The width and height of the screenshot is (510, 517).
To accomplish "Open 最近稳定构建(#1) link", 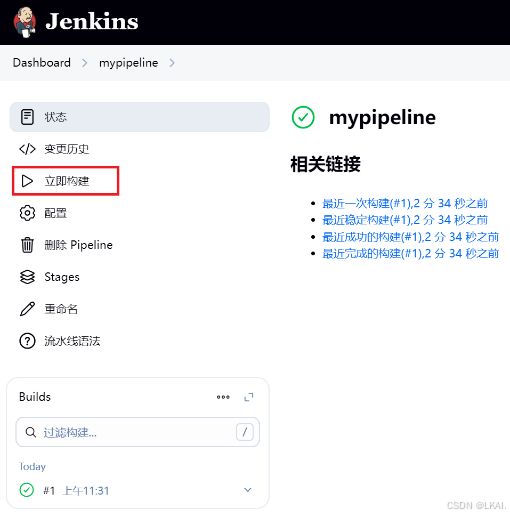I will [405, 220].
